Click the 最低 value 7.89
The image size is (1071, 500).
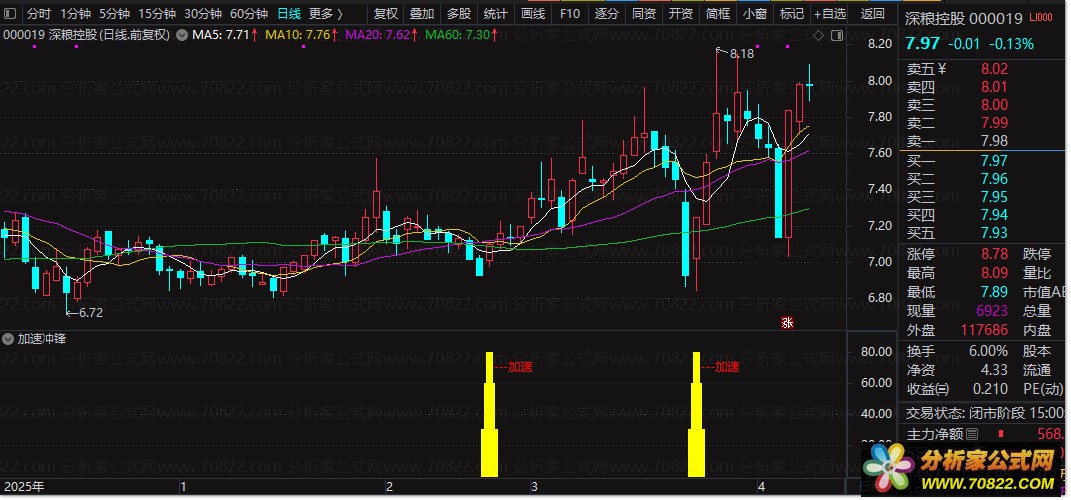pos(994,292)
